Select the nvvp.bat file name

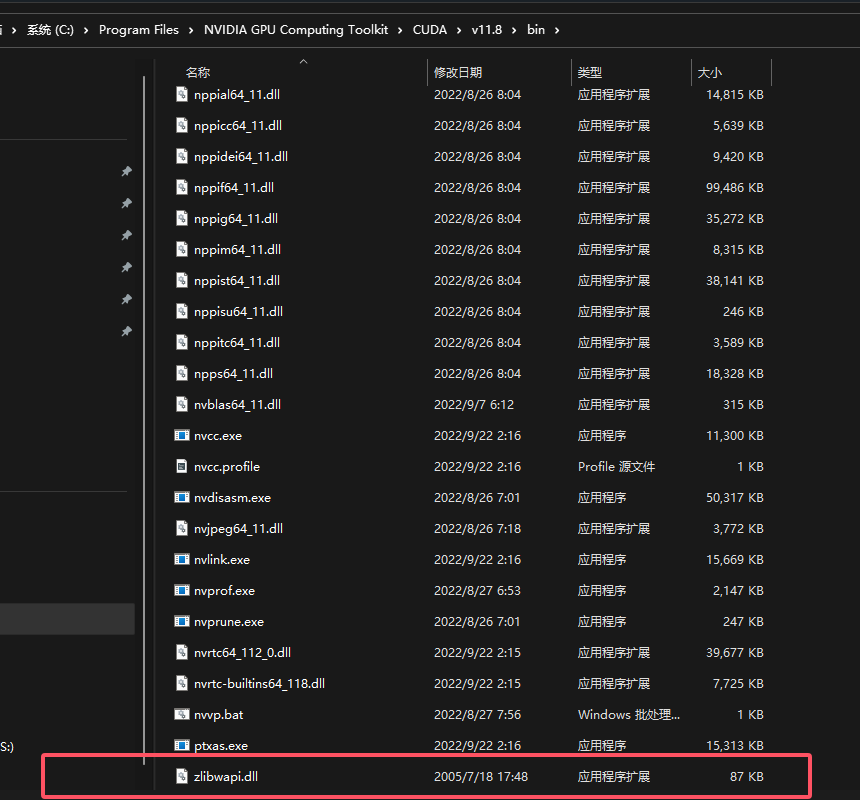click(218, 714)
